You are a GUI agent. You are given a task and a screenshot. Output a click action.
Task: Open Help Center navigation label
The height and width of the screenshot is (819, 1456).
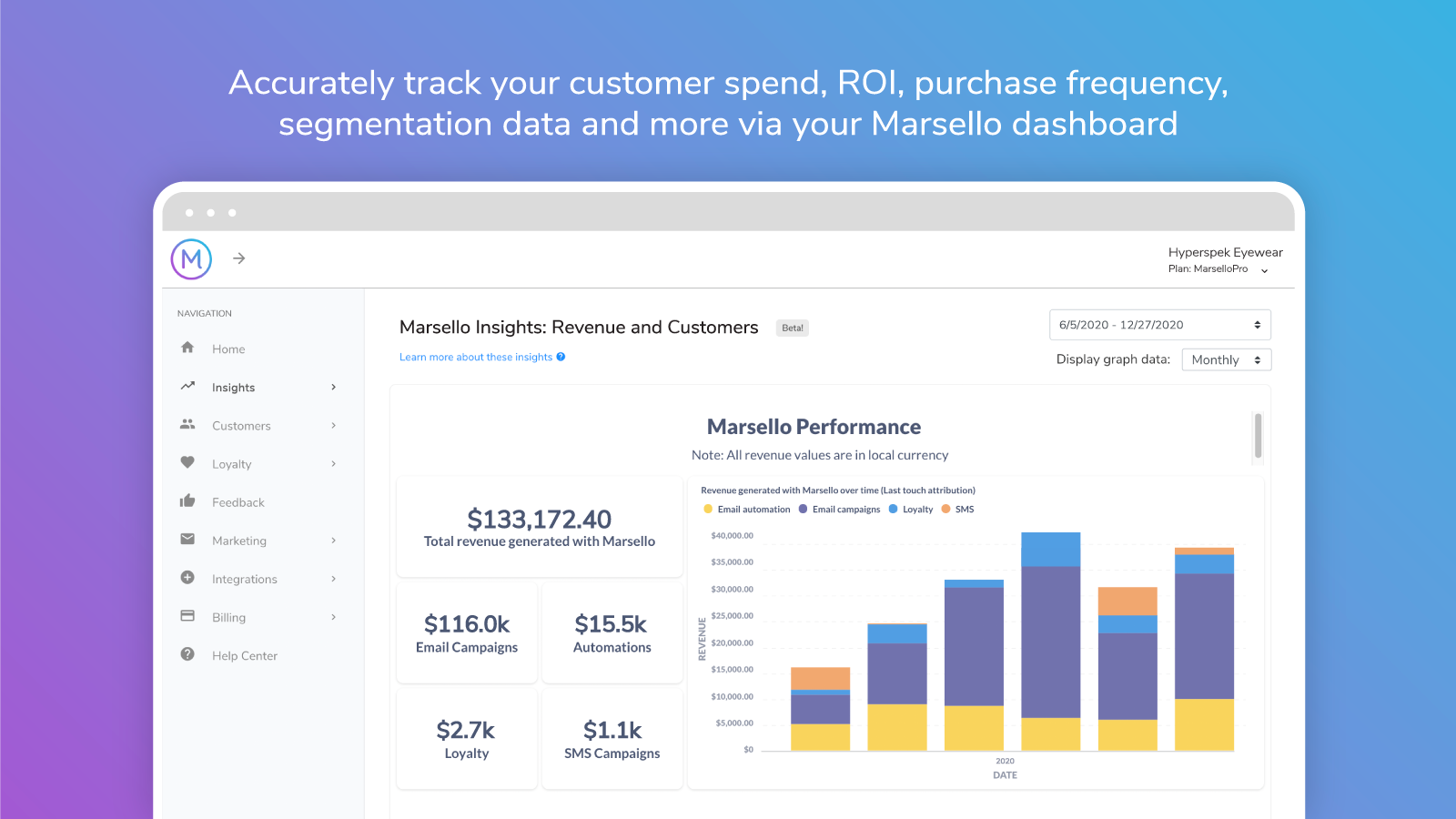(245, 655)
